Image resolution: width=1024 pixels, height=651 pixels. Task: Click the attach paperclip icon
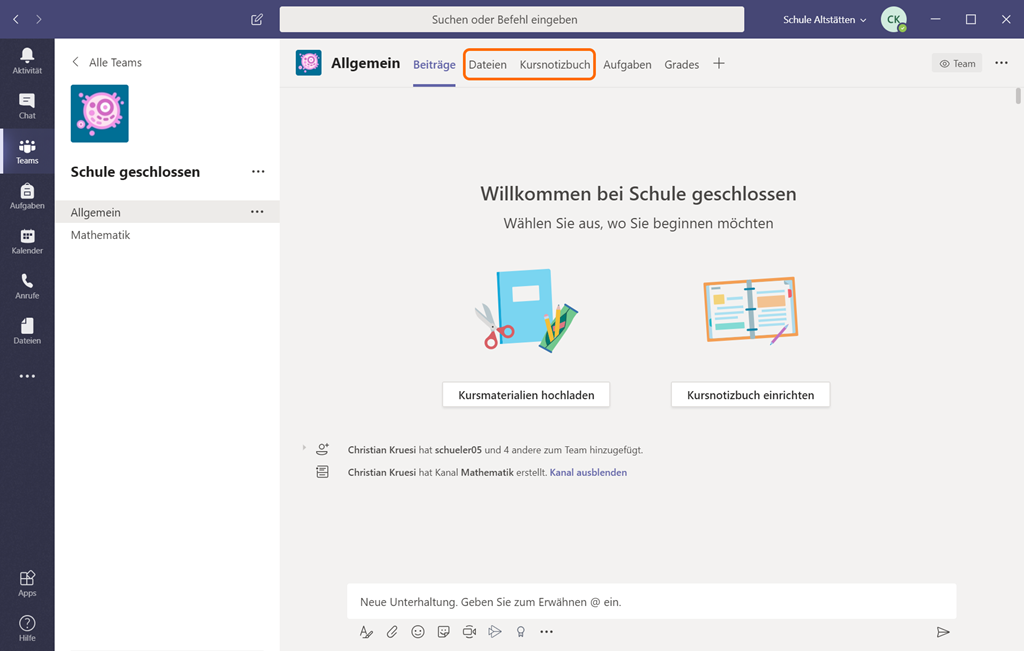pos(392,631)
